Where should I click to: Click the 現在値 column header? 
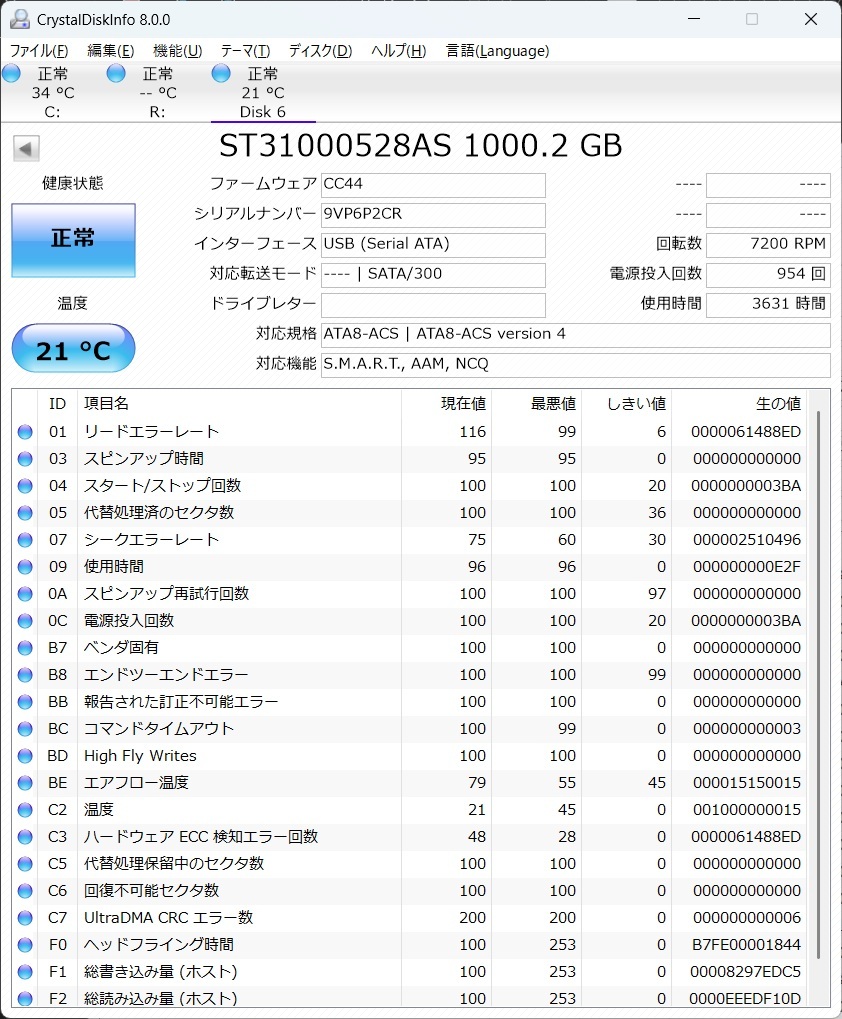(x=446, y=404)
